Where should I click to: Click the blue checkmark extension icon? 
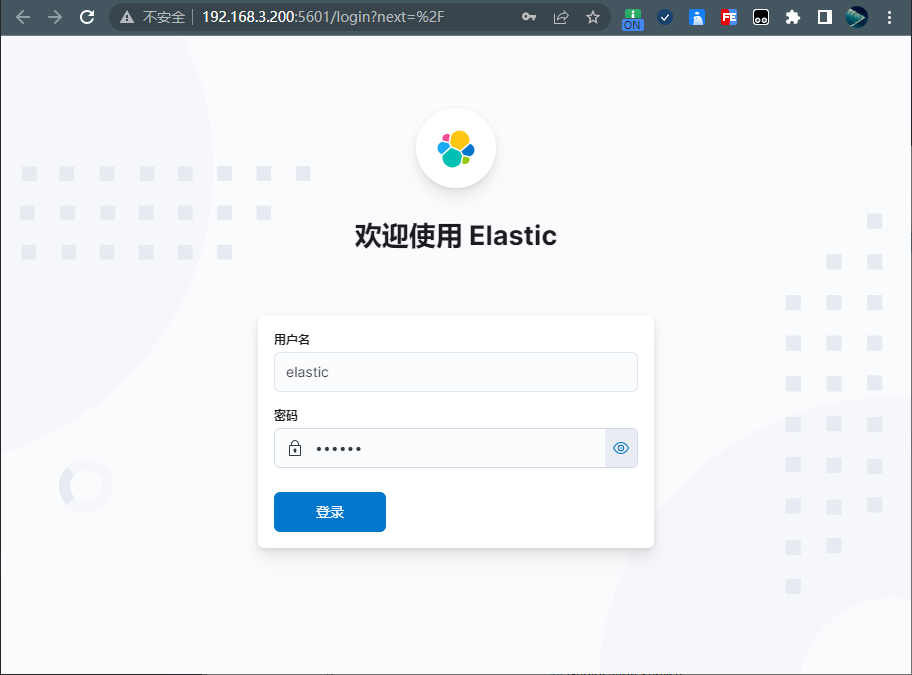pyautogui.click(x=665, y=17)
